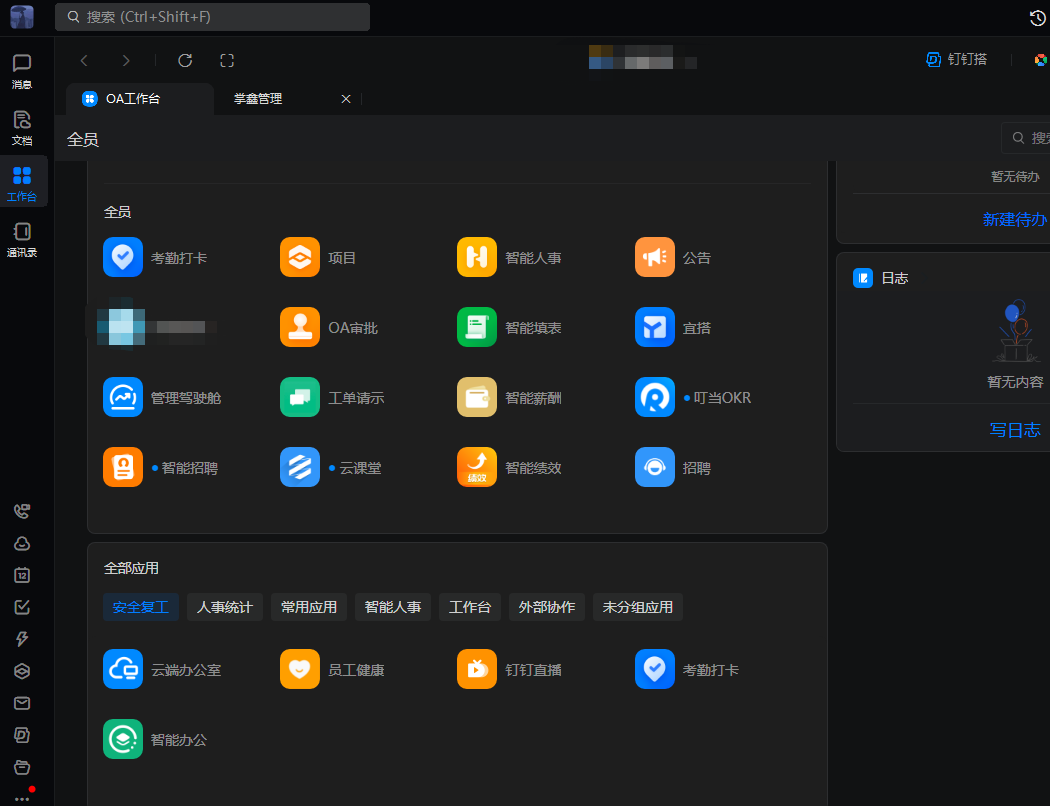Open the 考勤打卡 app in 全员 section
Viewport: 1050px width, 806px height.
click(123, 257)
